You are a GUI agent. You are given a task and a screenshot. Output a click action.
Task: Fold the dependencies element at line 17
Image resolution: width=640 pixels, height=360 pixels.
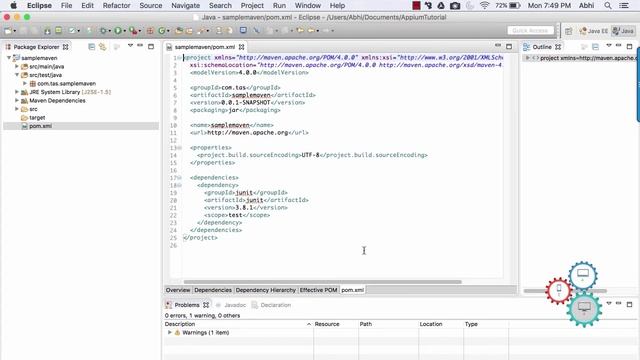180,178
